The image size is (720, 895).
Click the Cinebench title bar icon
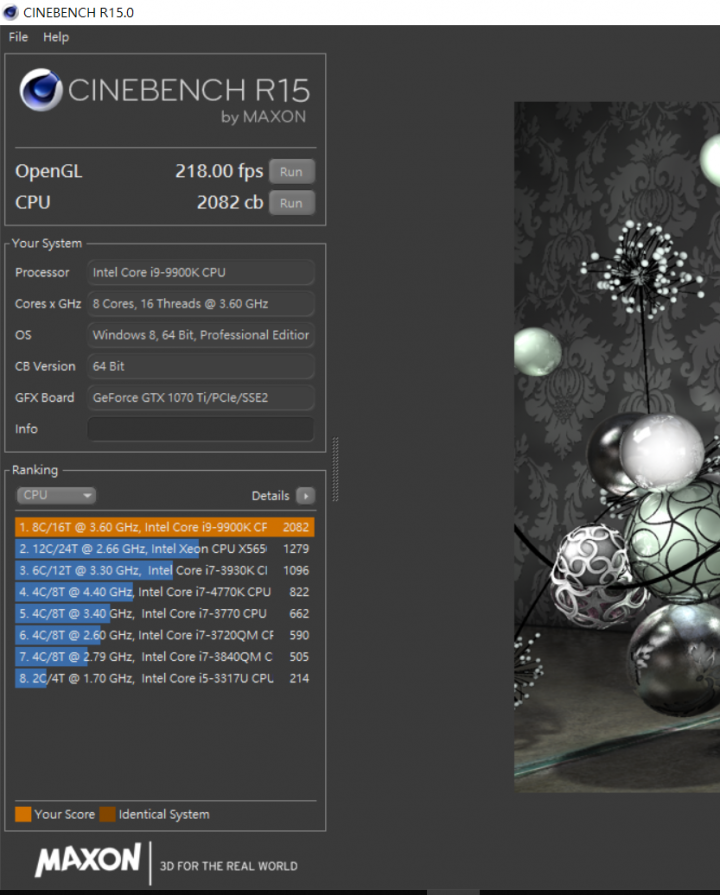tap(10, 12)
